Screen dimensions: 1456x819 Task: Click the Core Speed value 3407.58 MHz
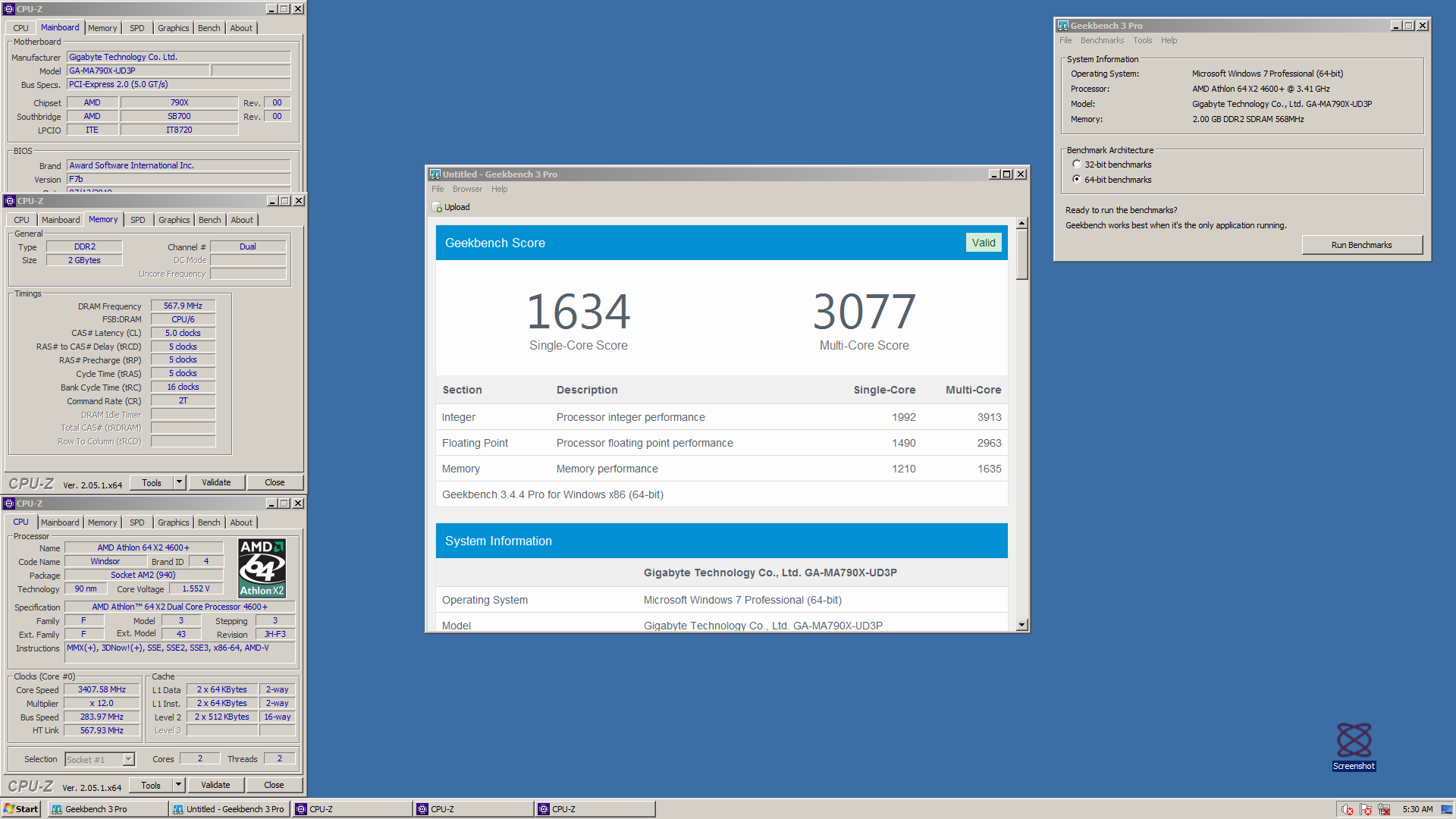tap(102, 690)
